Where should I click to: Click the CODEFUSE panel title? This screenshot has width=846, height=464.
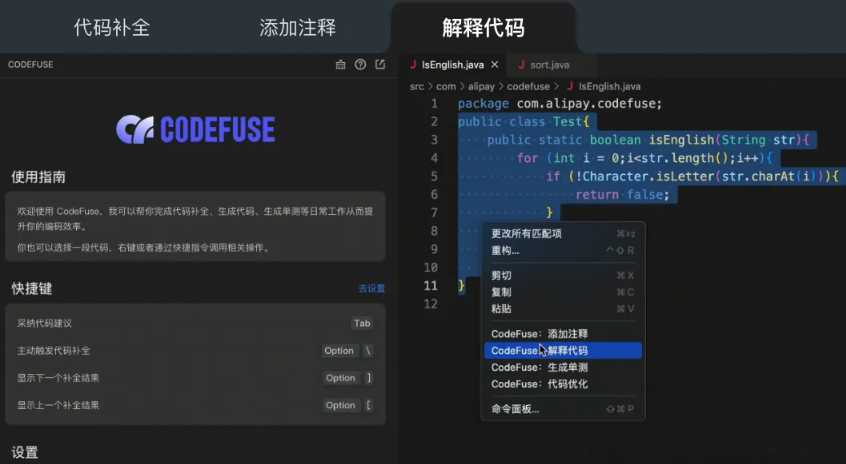[30, 65]
